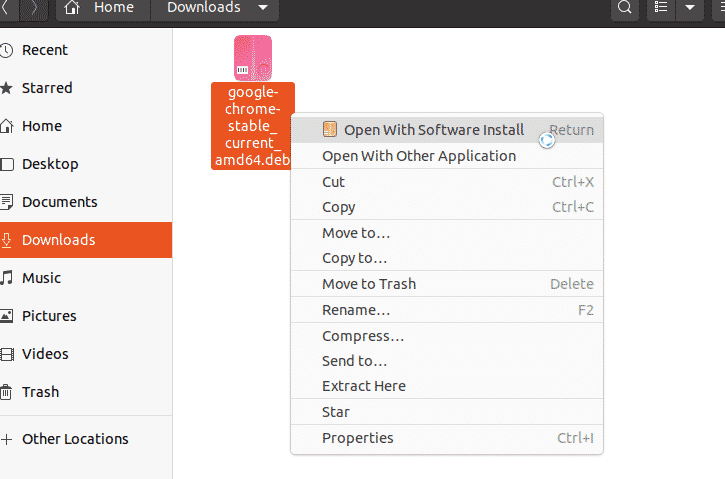Click the plus icon beside Other Locations
Screen dimensions: 725x479
(6, 439)
